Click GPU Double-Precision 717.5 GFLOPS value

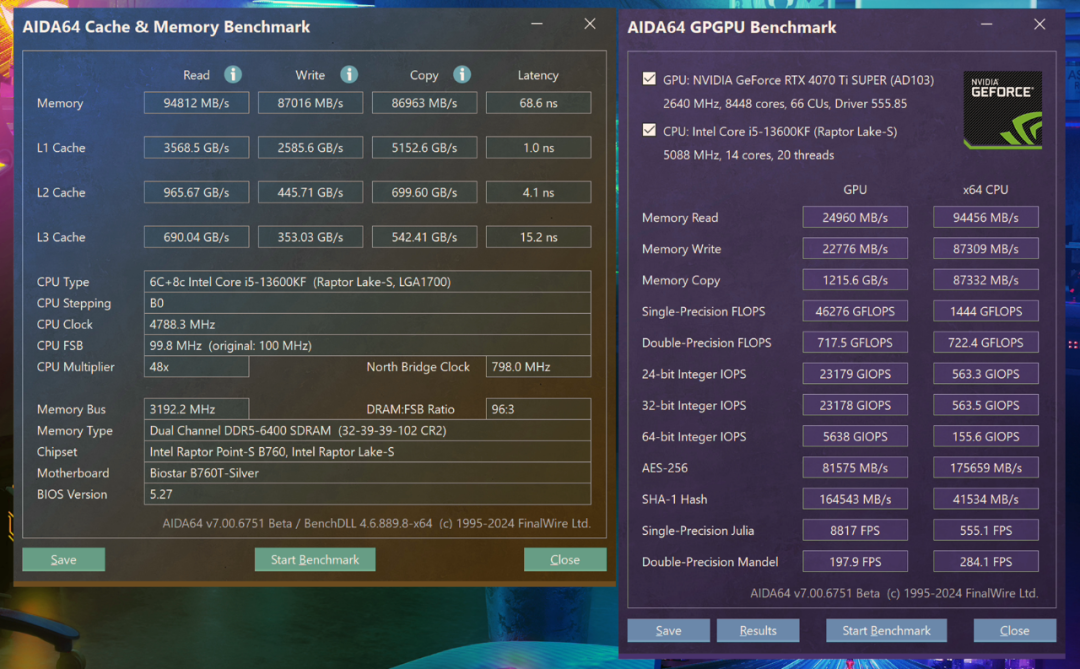pyautogui.click(x=855, y=342)
